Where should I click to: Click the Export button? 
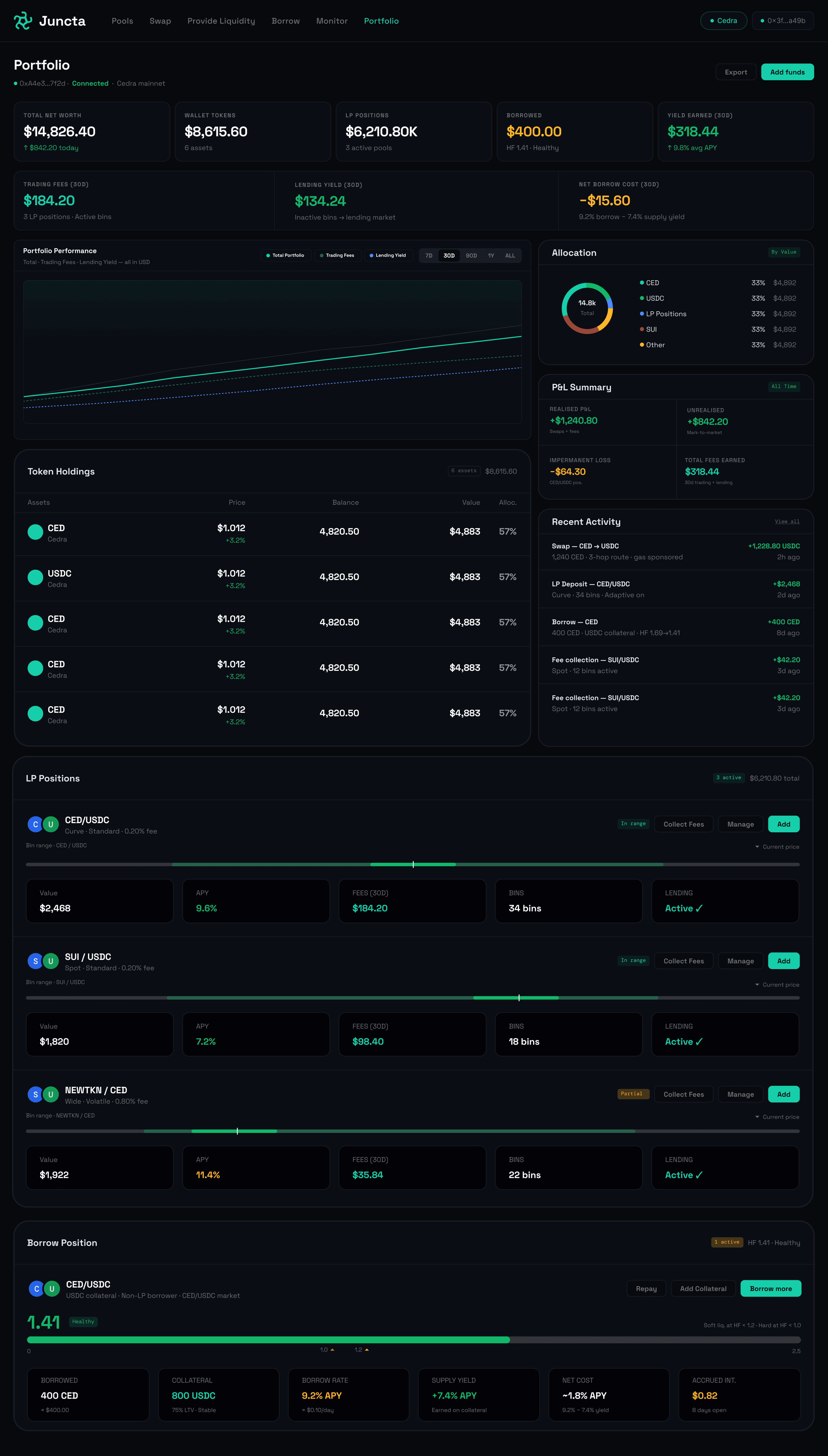[736, 72]
